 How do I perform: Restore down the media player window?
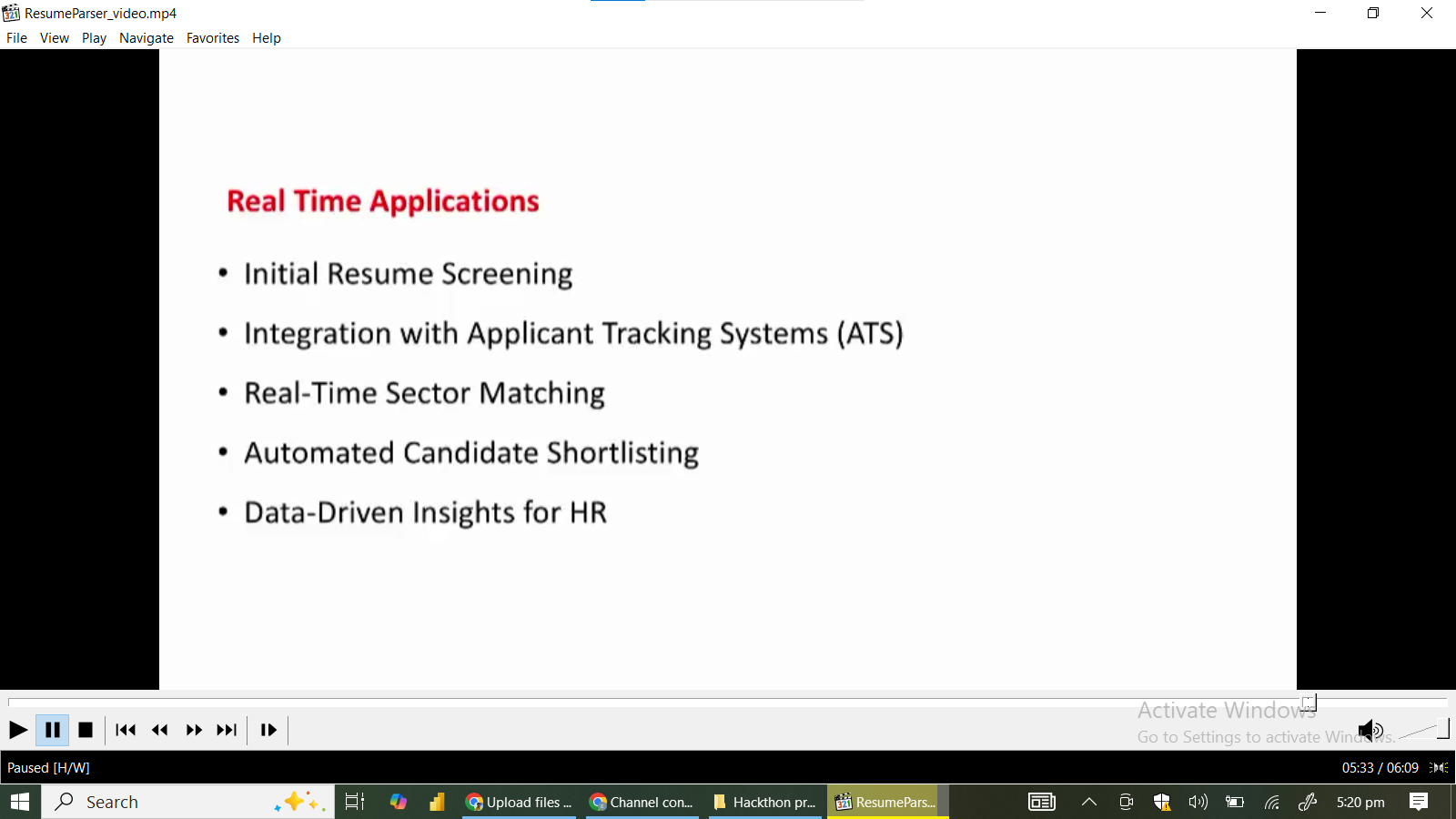coord(1373,13)
